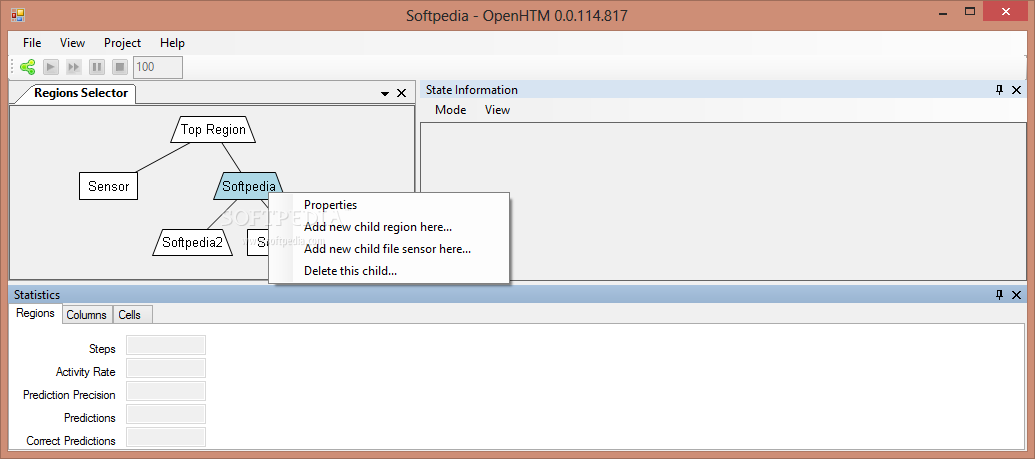
Task: Close the State Information panel
Action: pos(1017,90)
